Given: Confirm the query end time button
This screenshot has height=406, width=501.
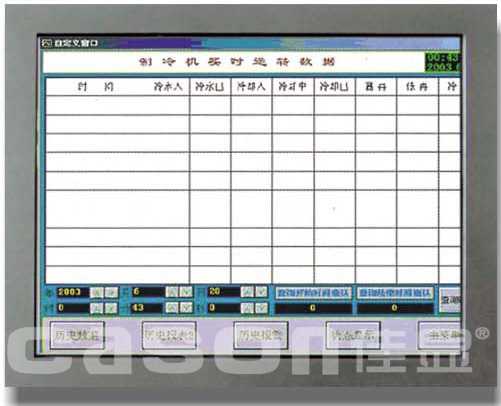Looking at the screenshot, I should tap(395, 293).
